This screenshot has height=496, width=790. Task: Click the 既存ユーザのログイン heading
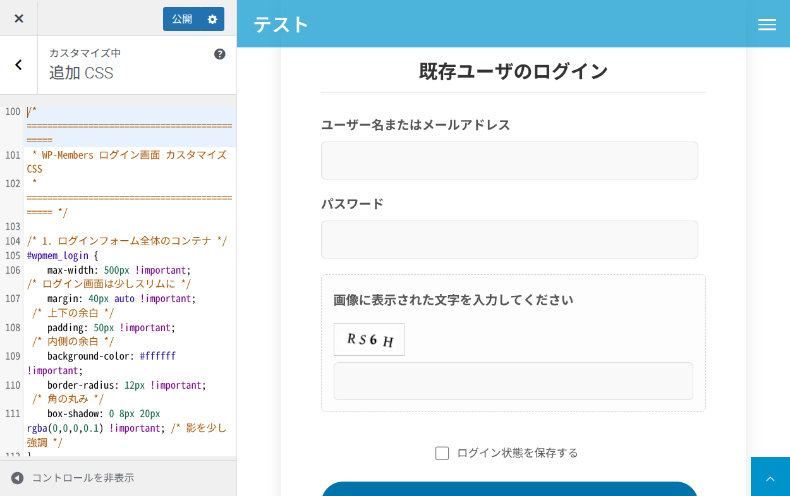(x=513, y=71)
